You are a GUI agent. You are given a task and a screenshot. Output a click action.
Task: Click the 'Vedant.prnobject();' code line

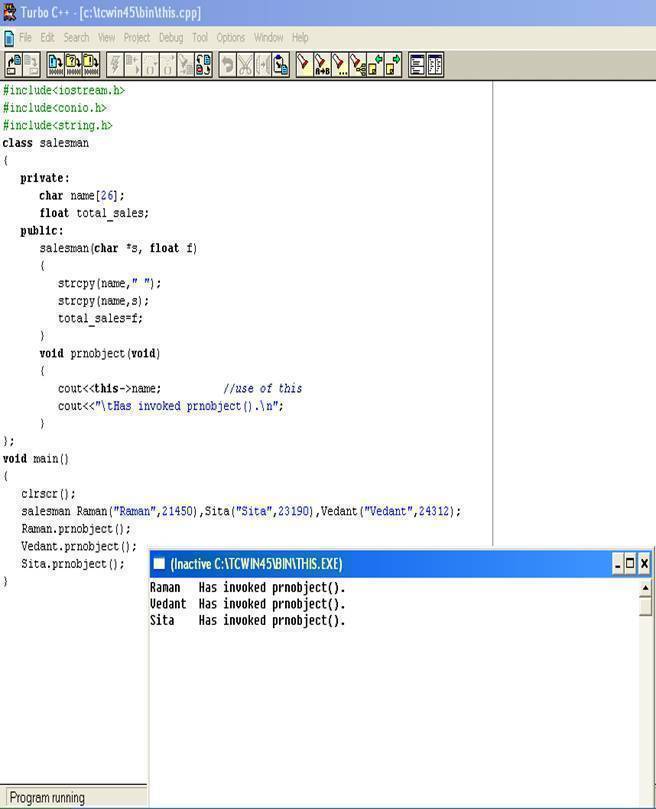tap(79, 546)
